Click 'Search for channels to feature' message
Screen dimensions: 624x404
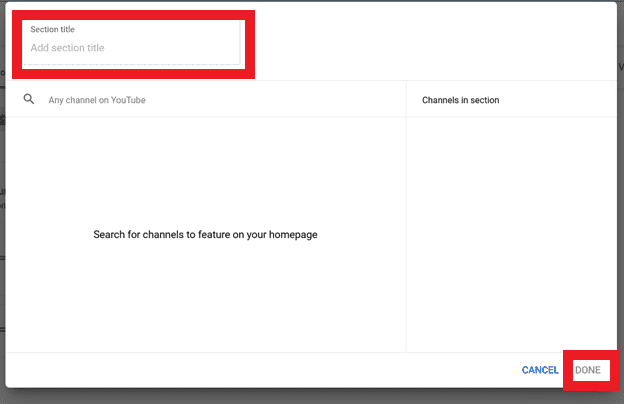205,235
